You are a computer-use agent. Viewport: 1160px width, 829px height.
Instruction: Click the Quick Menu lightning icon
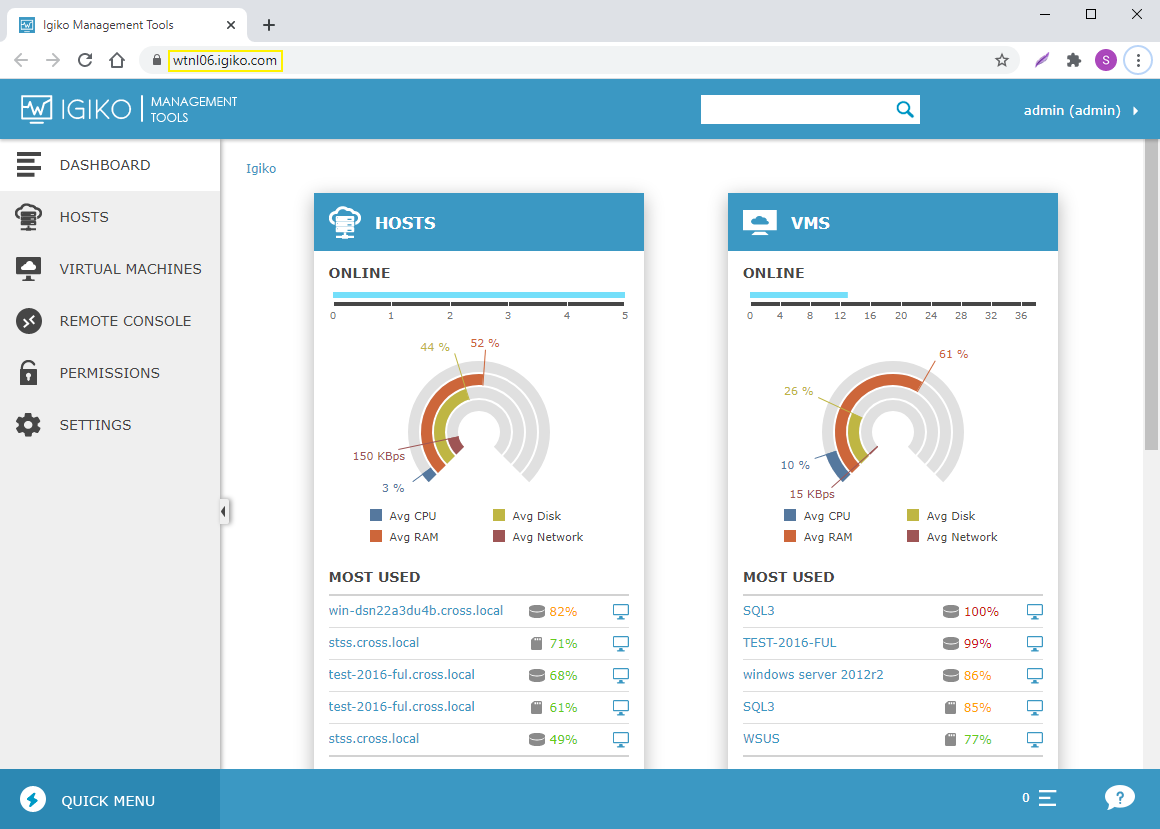[x=33, y=799]
